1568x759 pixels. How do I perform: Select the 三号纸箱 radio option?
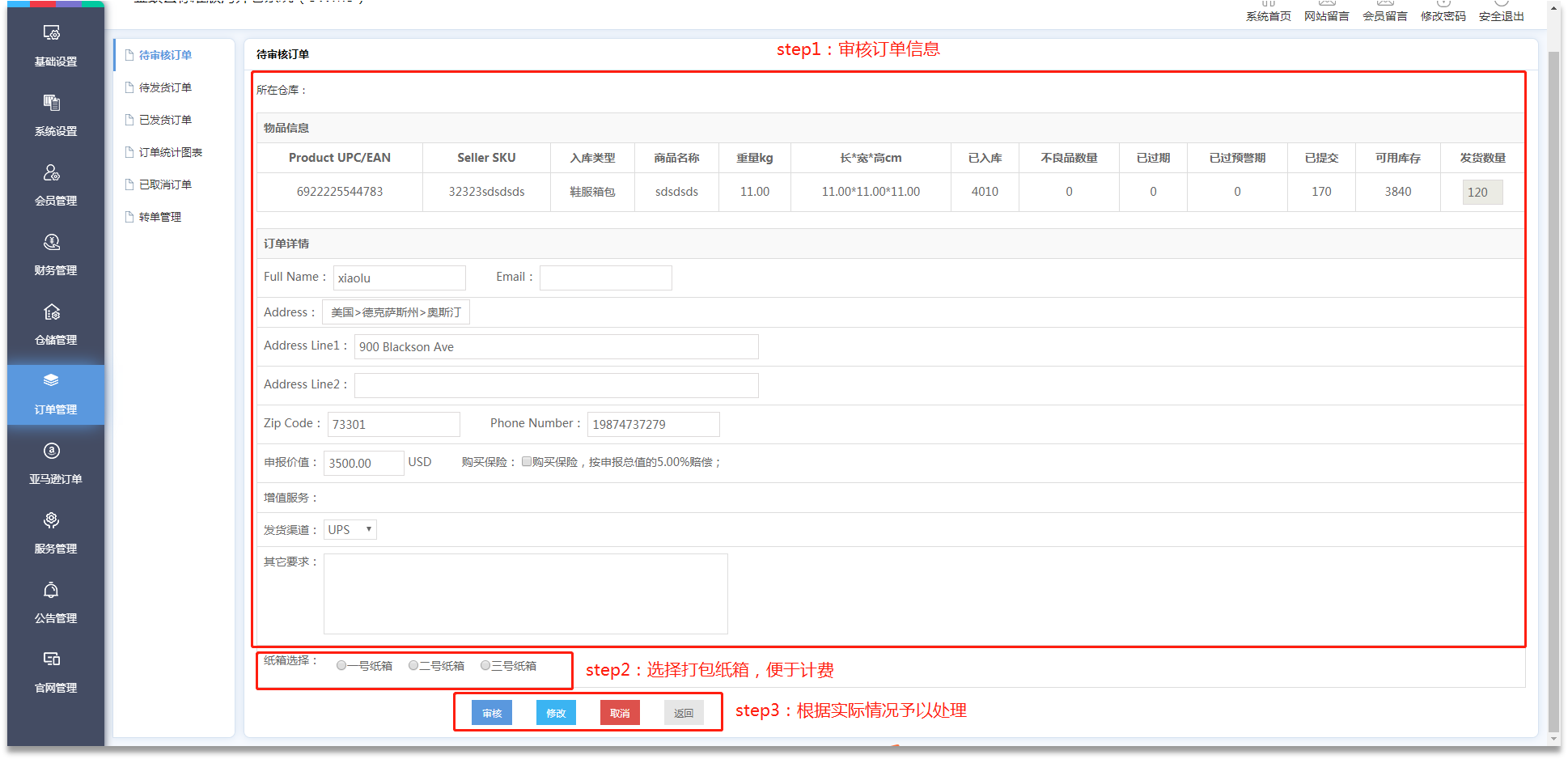click(485, 666)
